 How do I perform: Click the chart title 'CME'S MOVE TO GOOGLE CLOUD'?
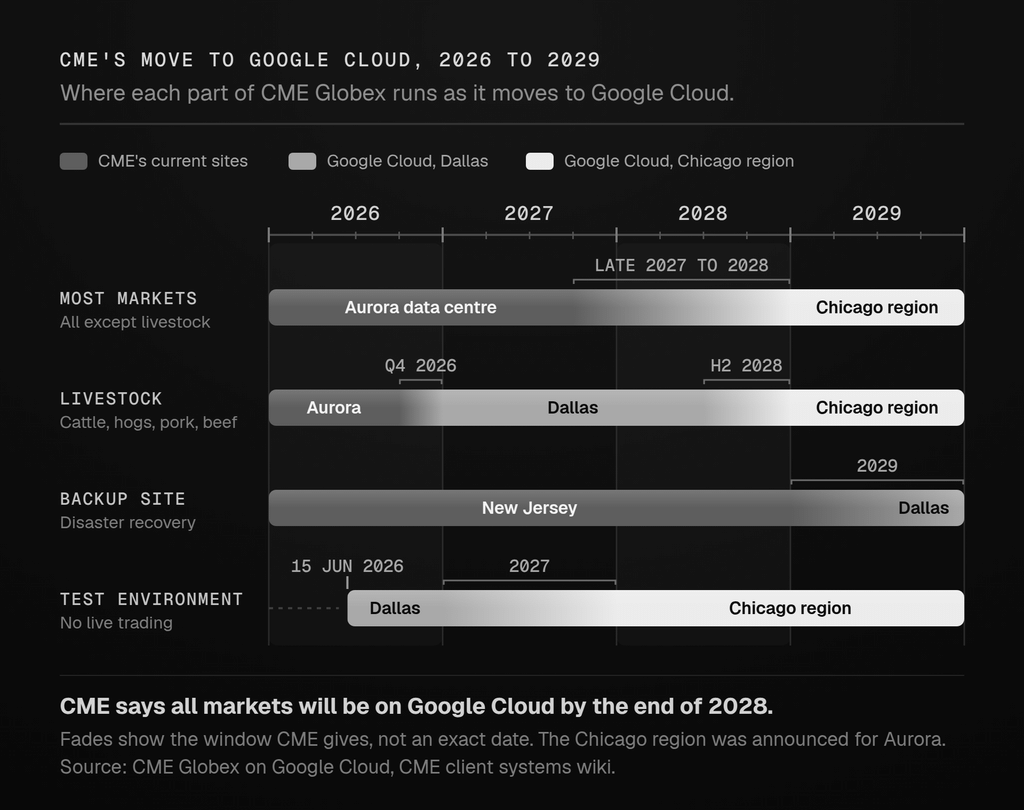[x=330, y=60]
